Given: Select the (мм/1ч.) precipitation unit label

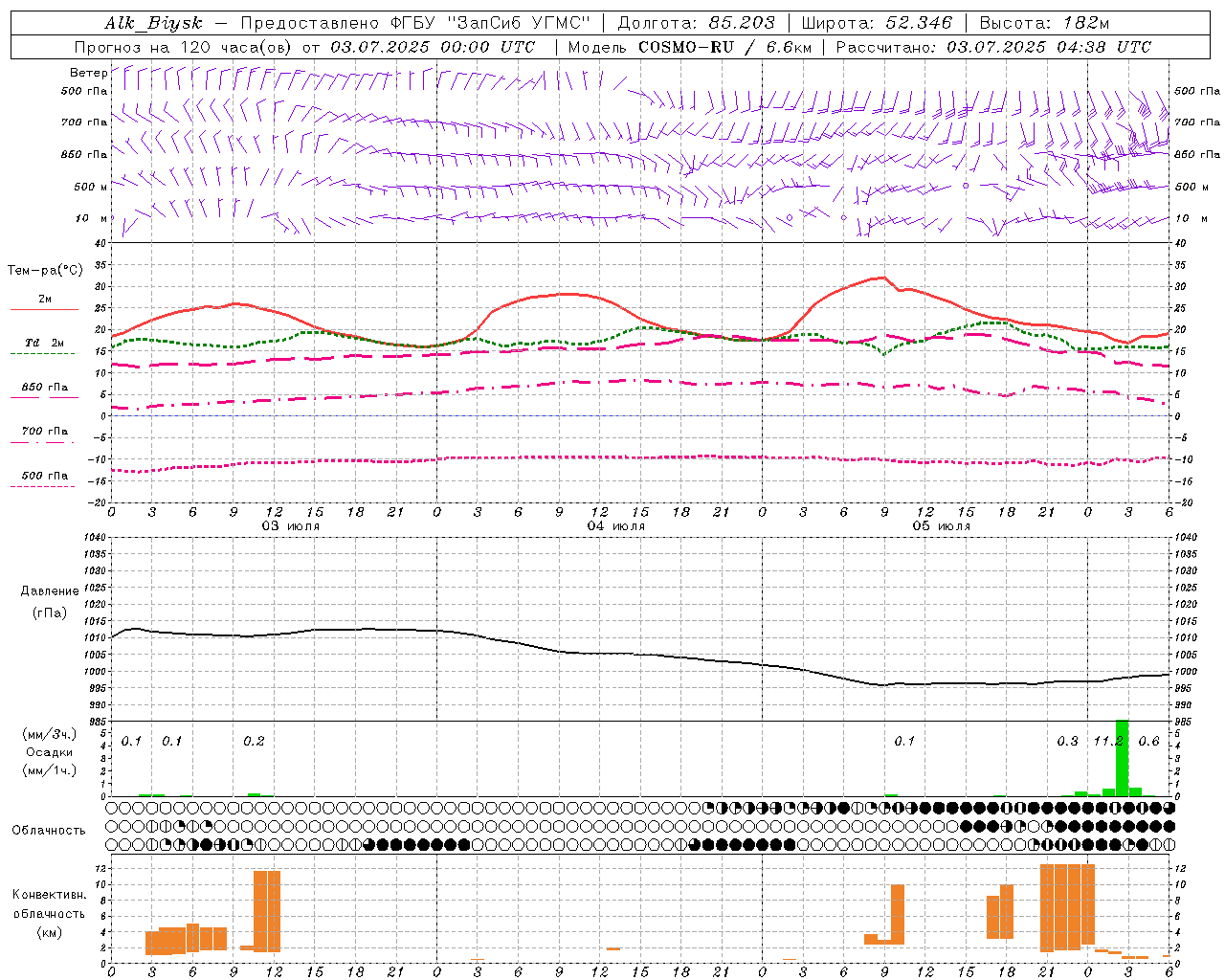Looking at the screenshot, I should tap(48, 770).
